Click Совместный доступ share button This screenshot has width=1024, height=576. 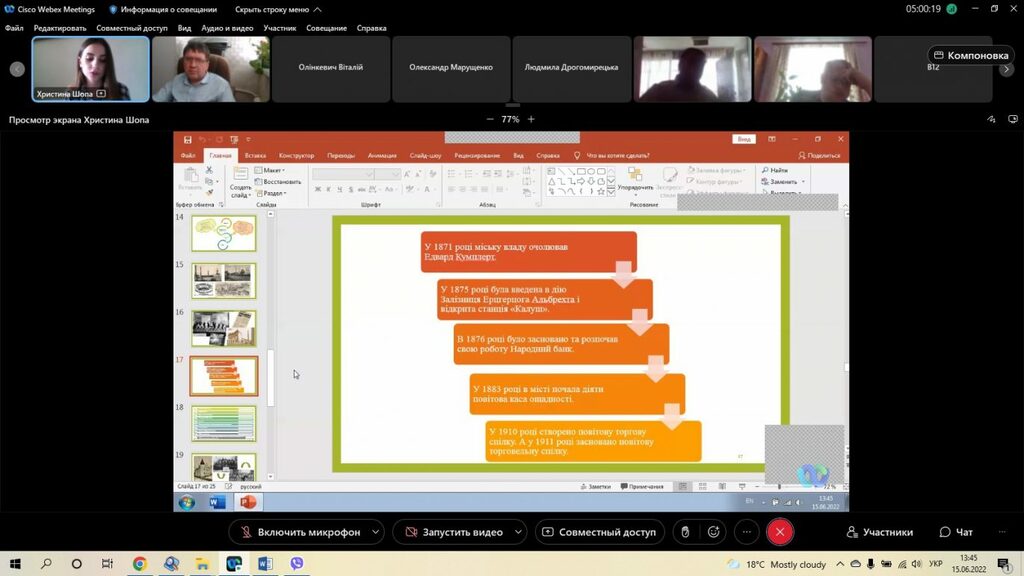tap(599, 532)
